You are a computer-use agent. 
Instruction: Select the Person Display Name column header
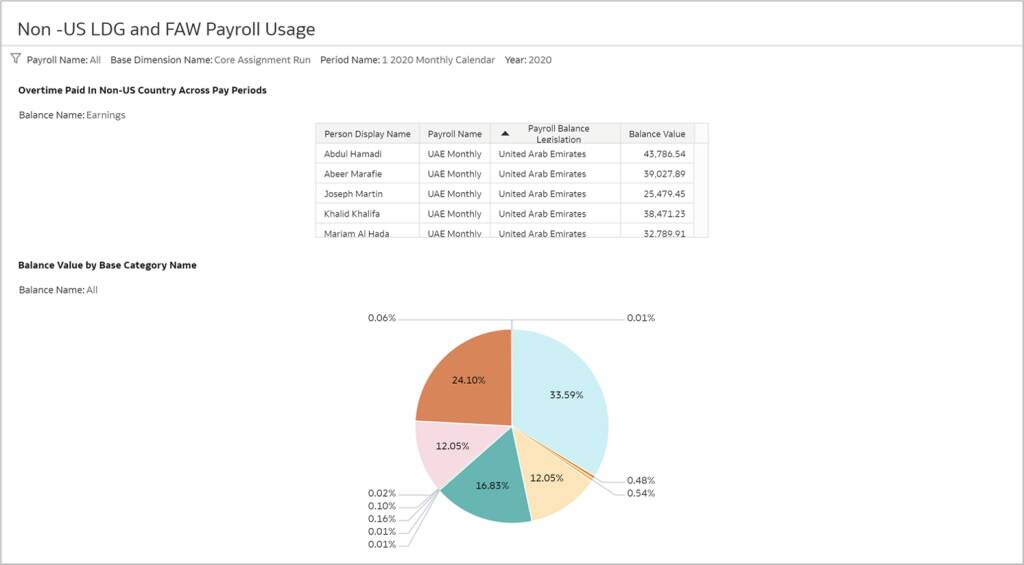[x=367, y=134]
